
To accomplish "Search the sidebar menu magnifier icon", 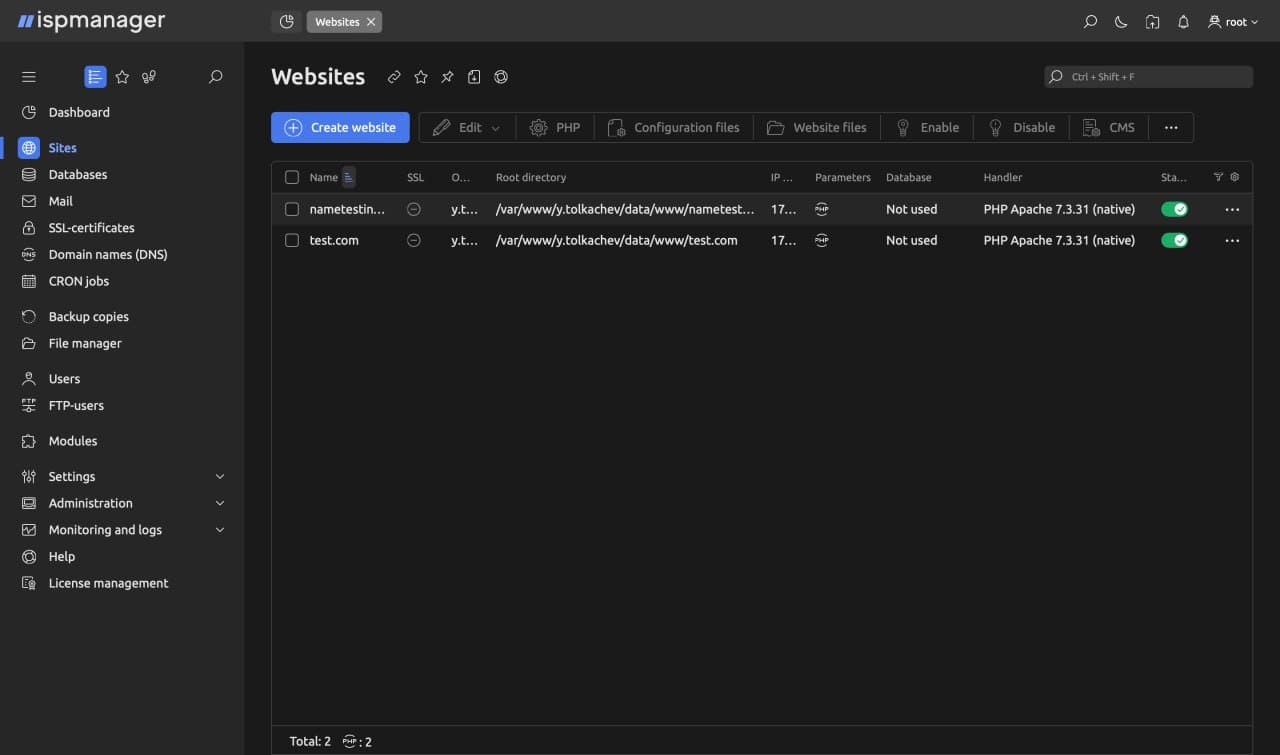I will [x=215, y=77].
